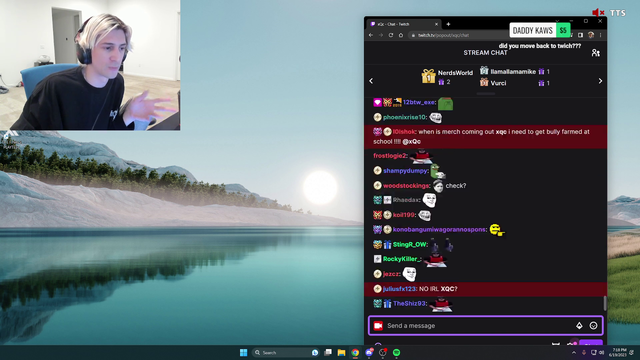Go forward in browser history
Viewport: 640px width, 360px height.
click(381, 35)
